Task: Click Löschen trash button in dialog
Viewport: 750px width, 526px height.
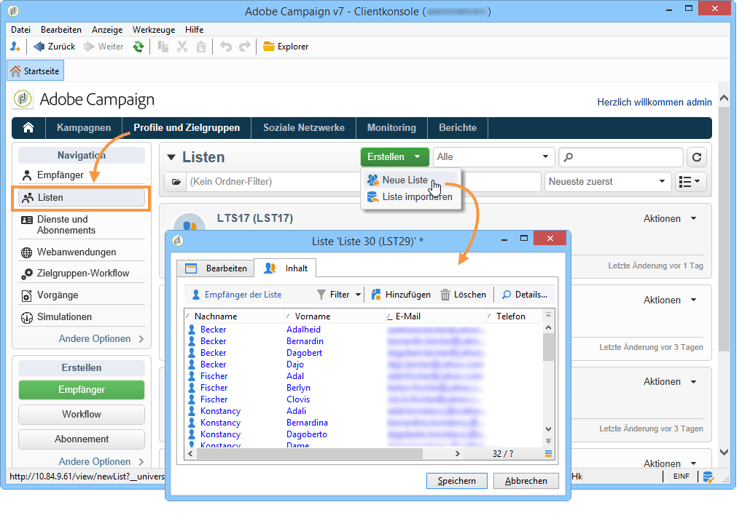Action: (463, 295)
